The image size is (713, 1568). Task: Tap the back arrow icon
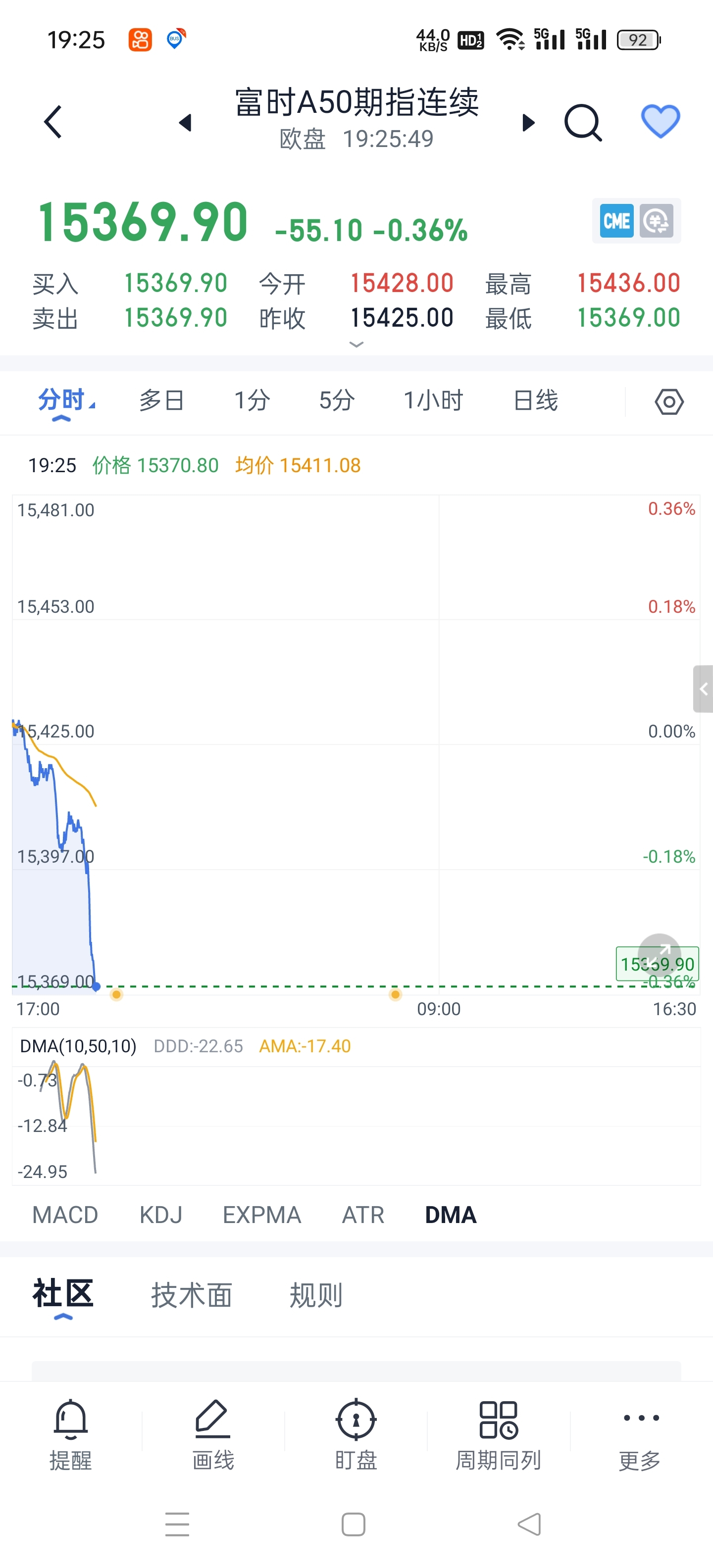(x=53, y=122)
